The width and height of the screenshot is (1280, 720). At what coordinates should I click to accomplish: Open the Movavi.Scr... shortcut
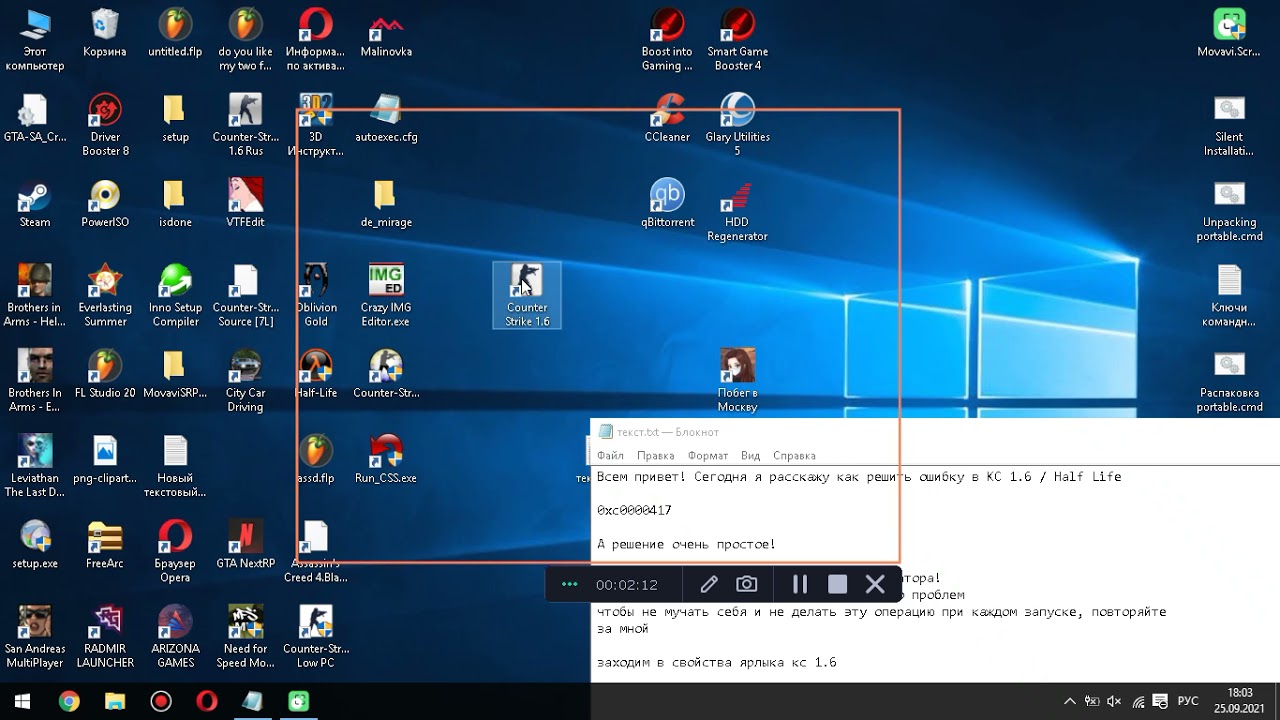tap(1229, 34)
